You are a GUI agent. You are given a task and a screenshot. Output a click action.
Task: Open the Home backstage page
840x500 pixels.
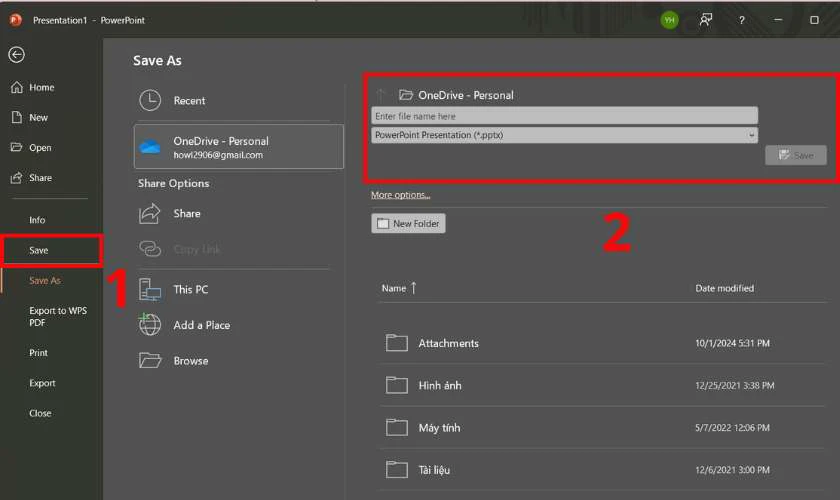(42, 87)
